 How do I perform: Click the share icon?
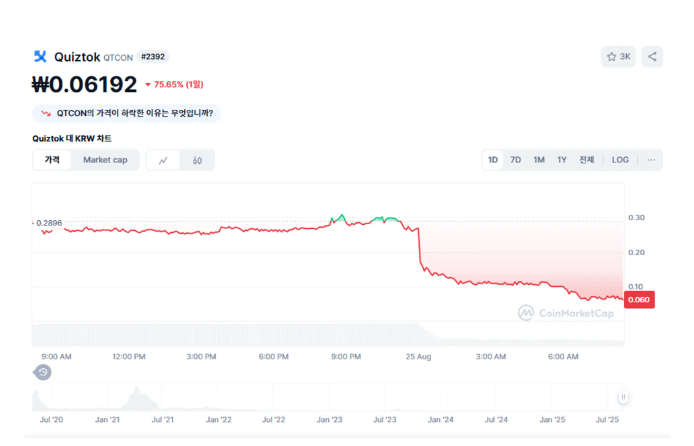[x=652, y=57]
